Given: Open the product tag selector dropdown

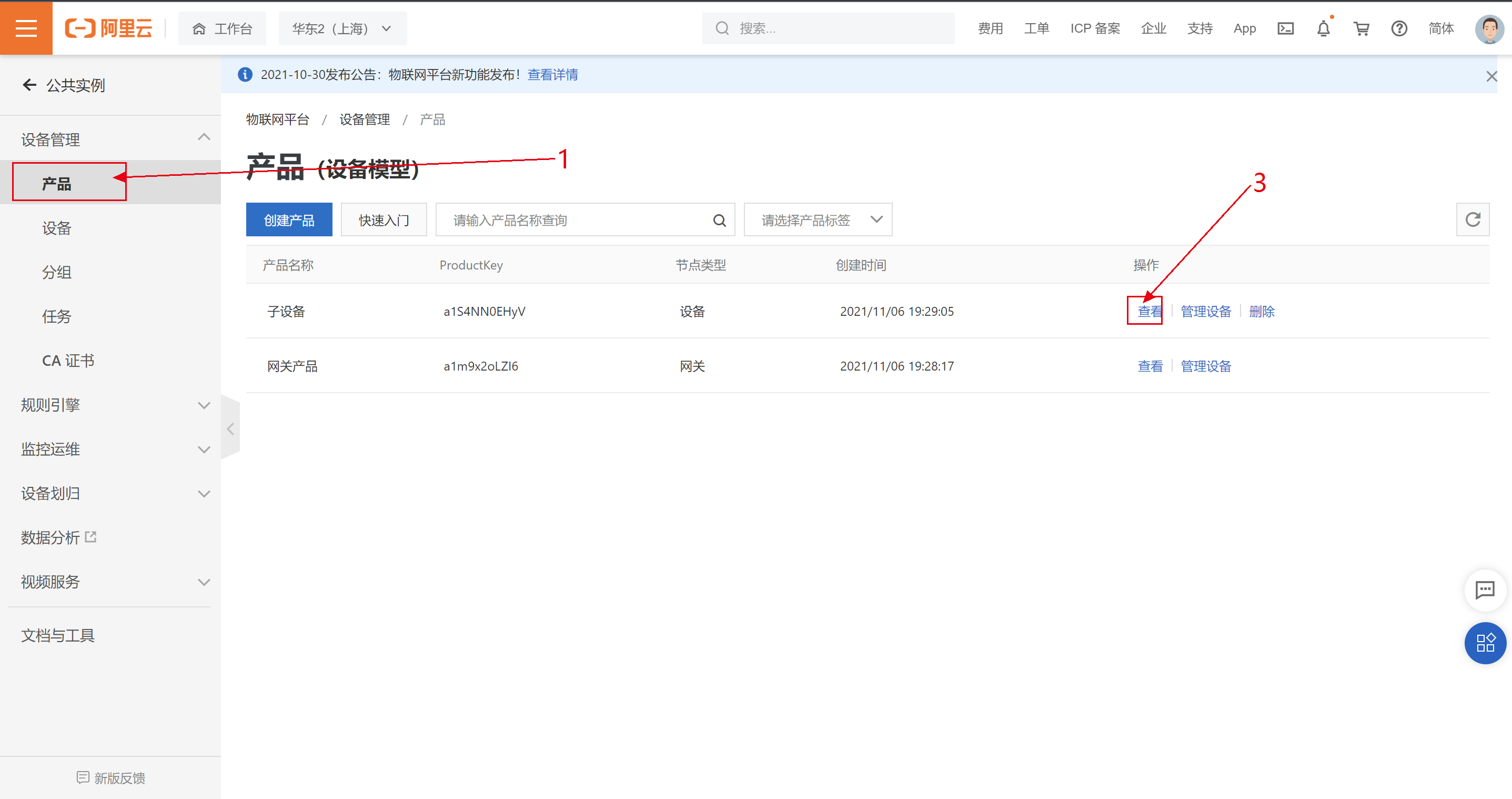Looking at the screenshot, I should point(817,220).
